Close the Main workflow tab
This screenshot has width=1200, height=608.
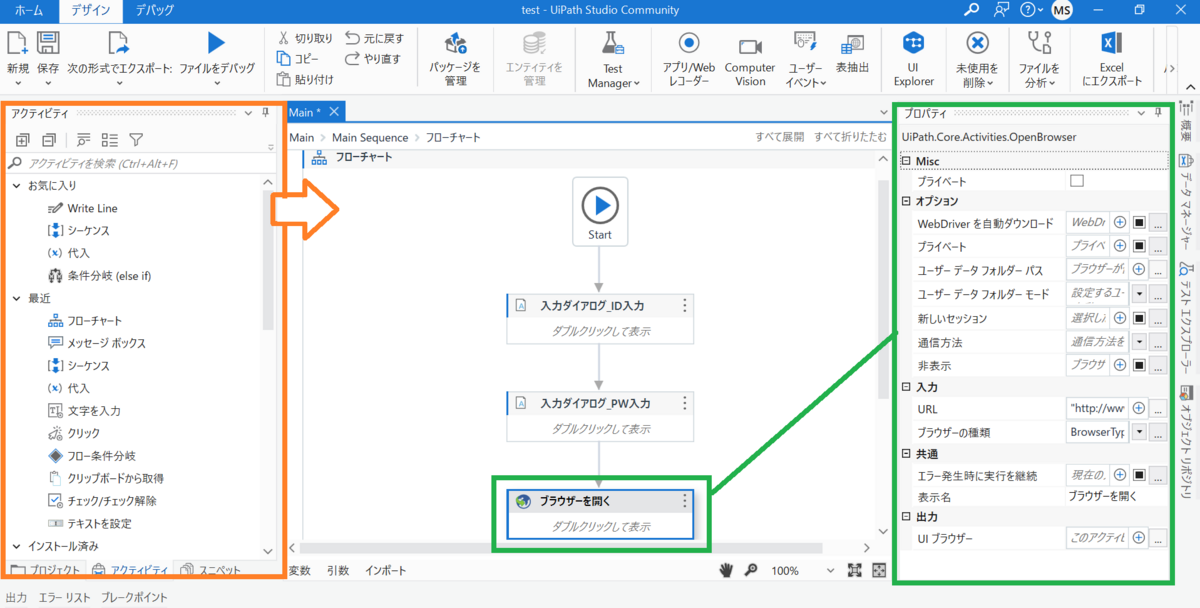334,112
